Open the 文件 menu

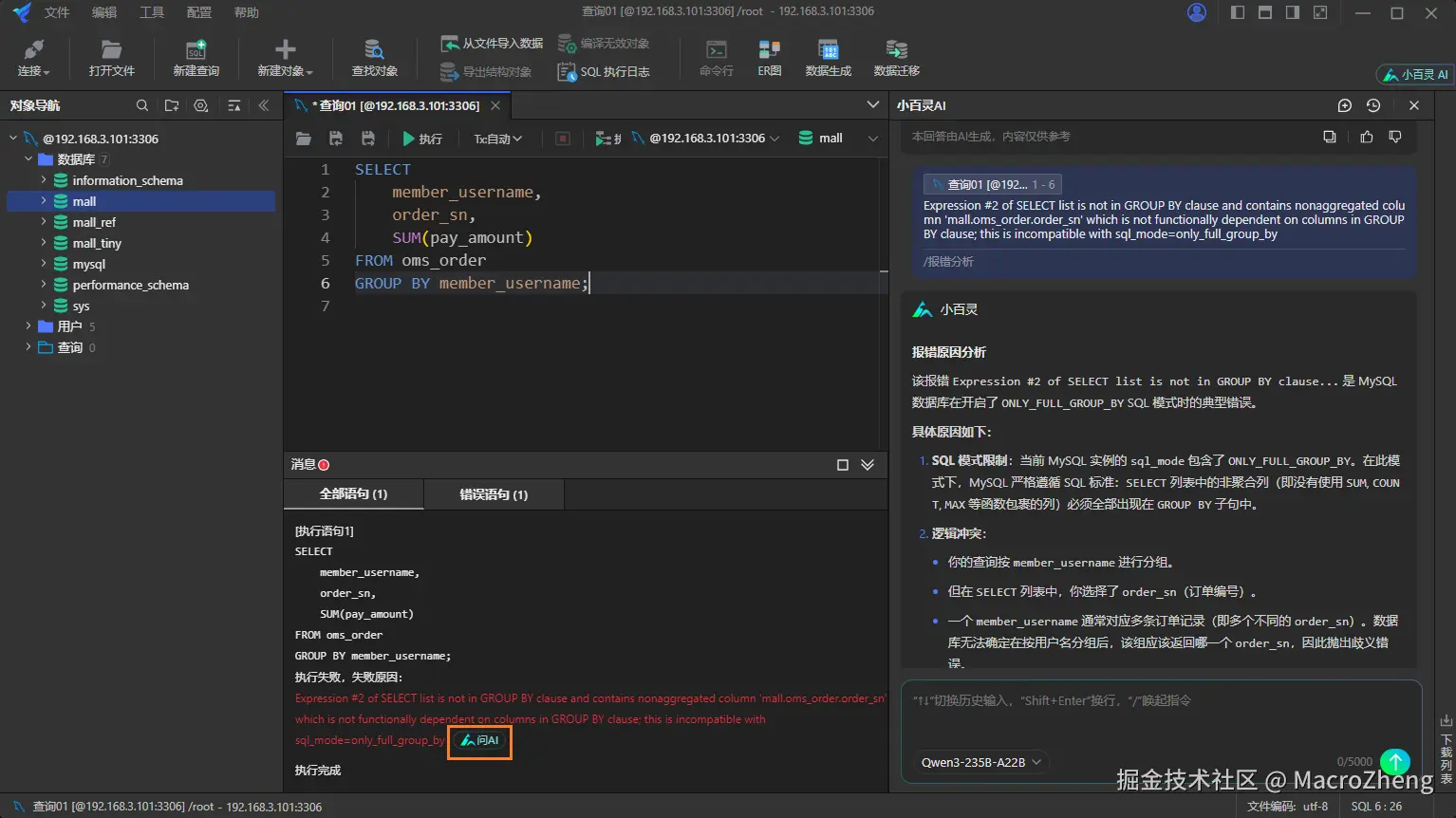56,12
